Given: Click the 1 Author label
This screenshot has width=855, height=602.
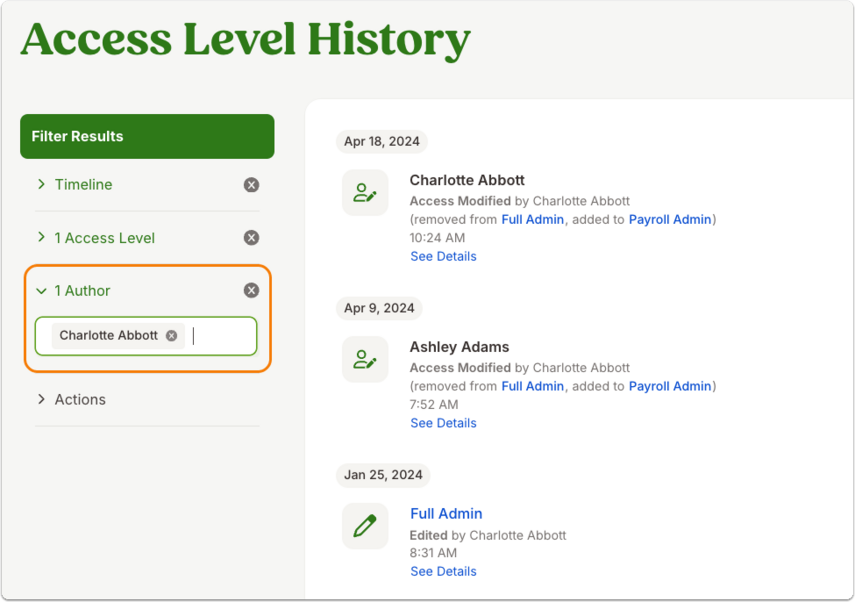Looking at the screenshot, I should [x=82, y=291].
